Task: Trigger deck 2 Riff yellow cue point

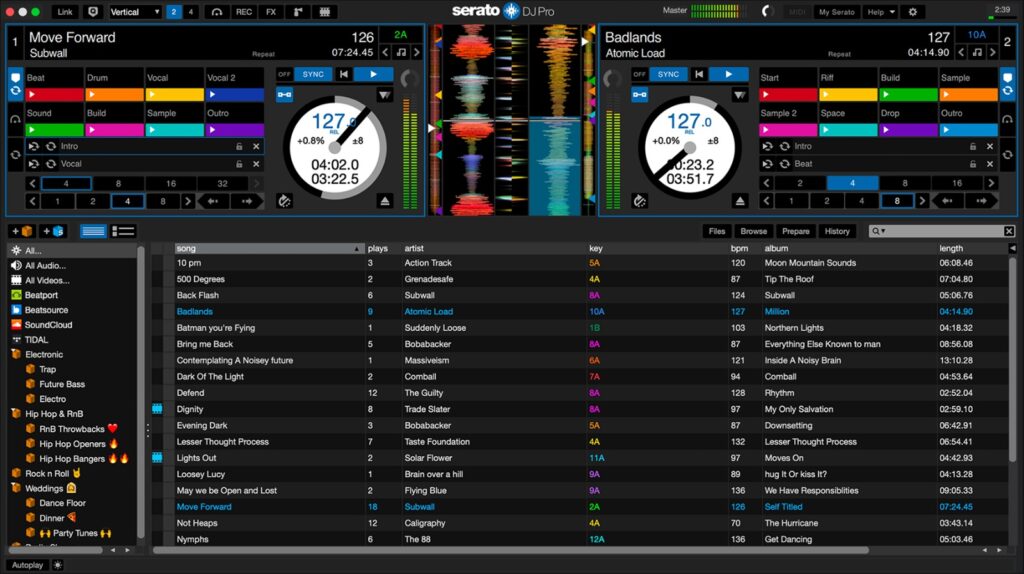Action: [848, 95]
